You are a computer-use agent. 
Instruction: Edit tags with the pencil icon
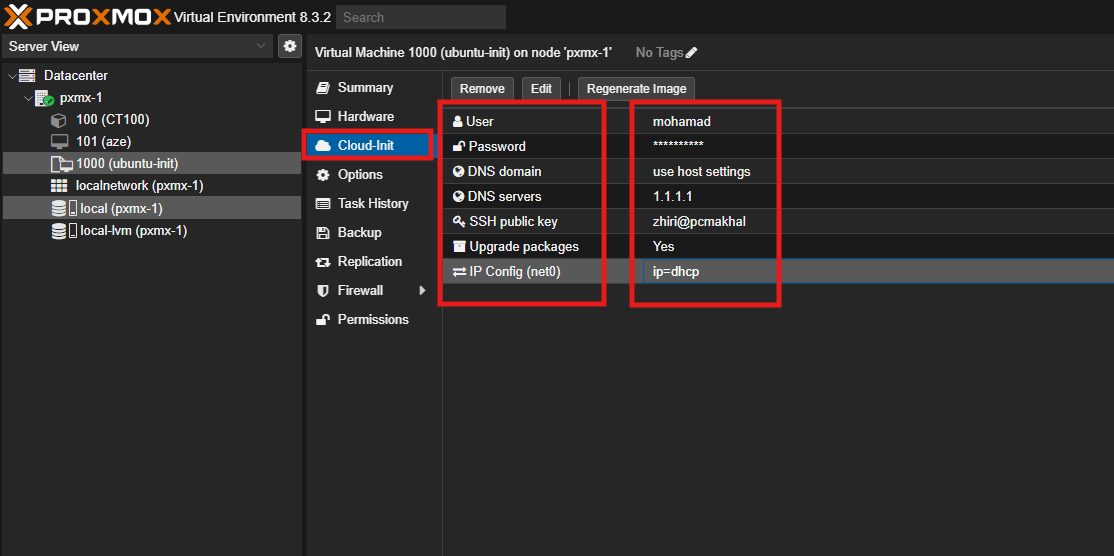point(691,53)
